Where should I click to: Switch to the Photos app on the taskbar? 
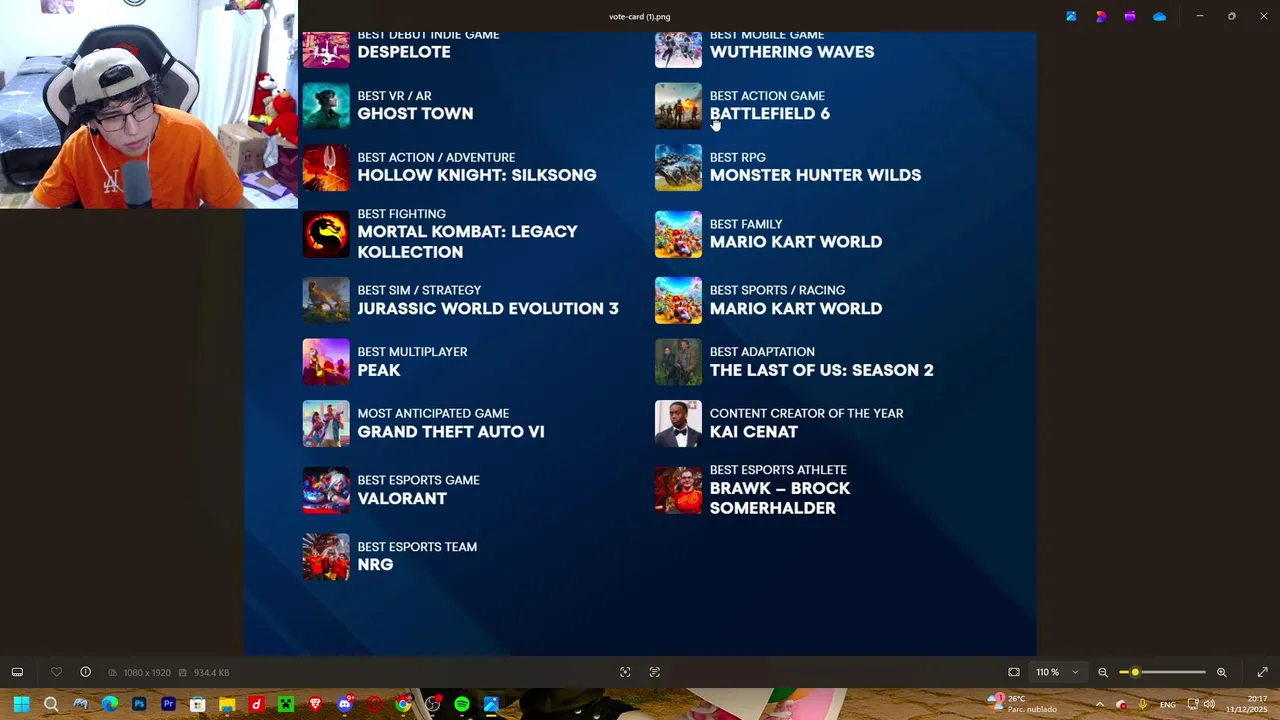(491, 704)
